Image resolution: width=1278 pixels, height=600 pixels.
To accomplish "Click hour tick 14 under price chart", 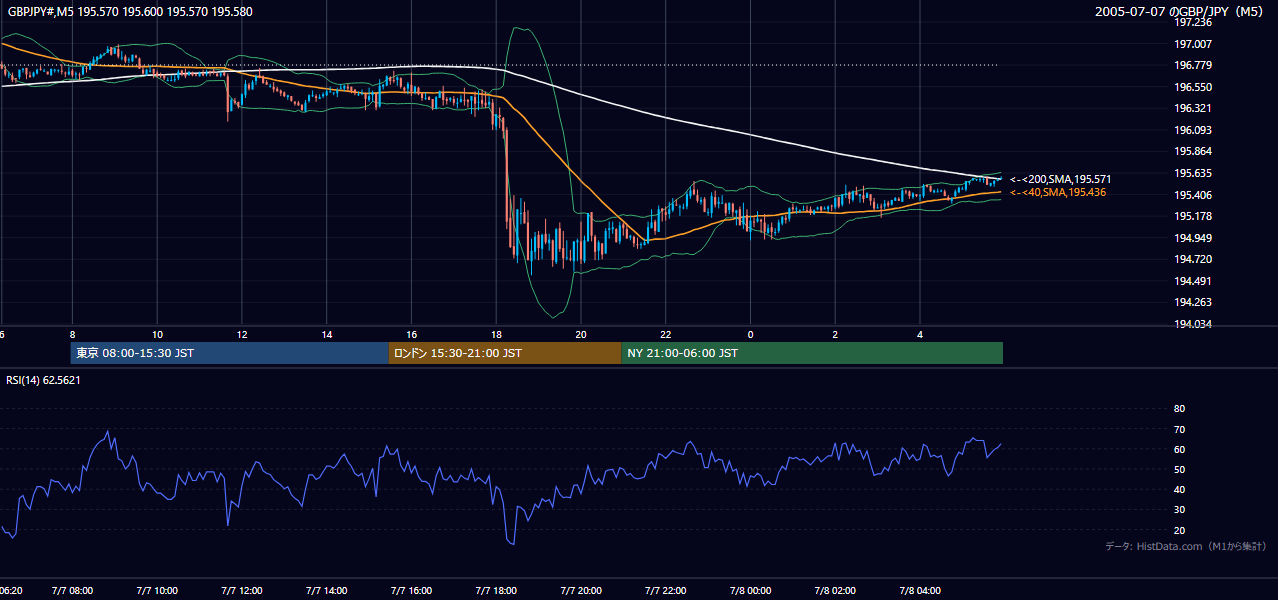I will click(327, 334).
